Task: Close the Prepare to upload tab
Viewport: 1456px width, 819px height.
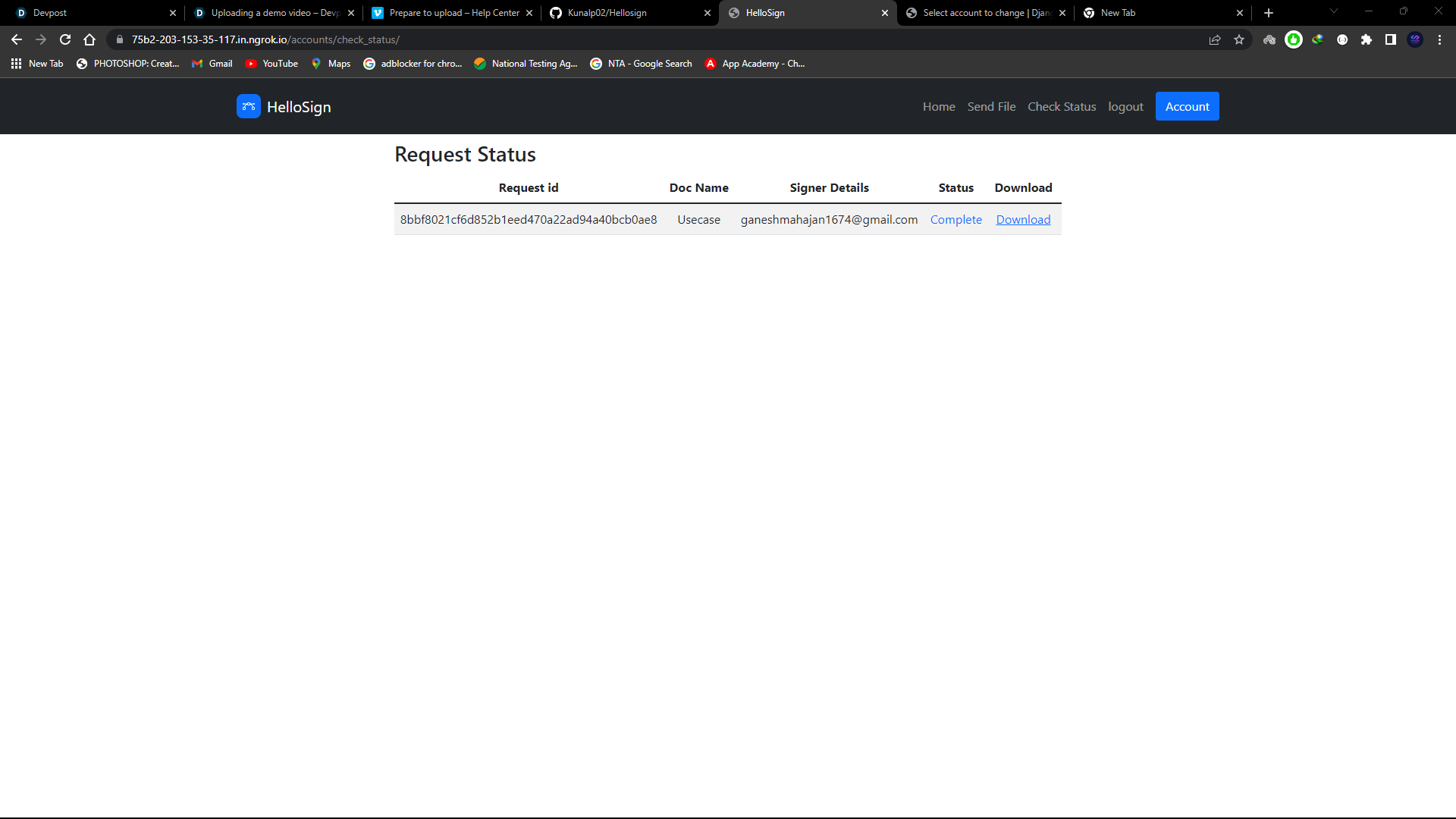Action: coord(529,13)
